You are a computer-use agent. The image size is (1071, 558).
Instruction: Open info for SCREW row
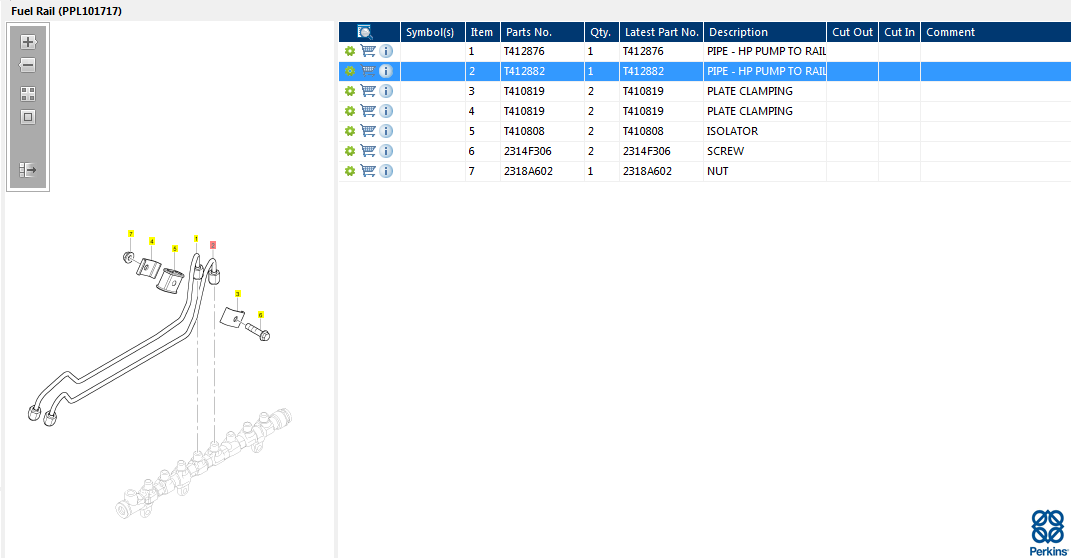pyautogui.click(x=386, y=151)
